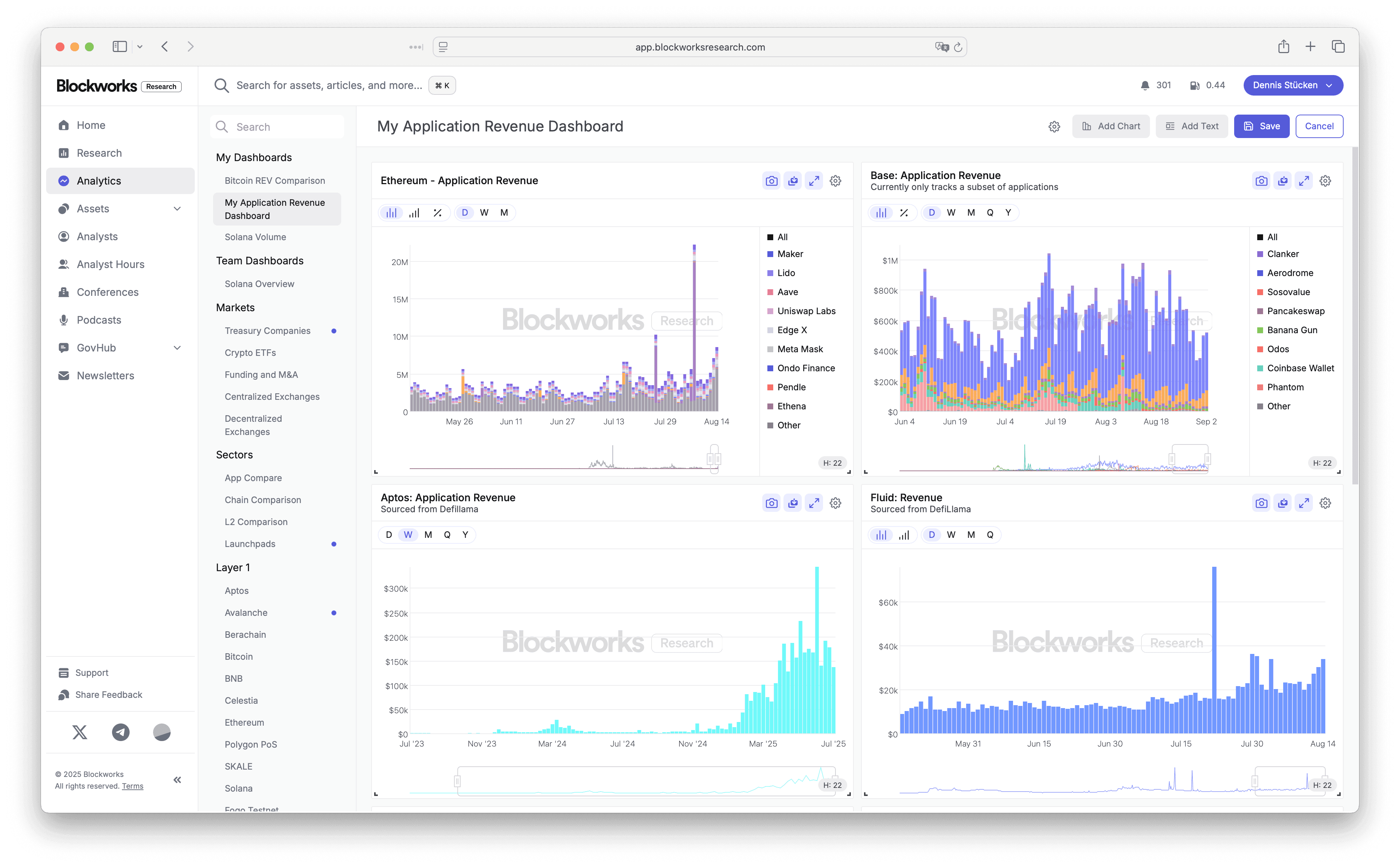Viewport: 1400px width, 867px height.
Task: Set Fluid chart to monthly M interval
Action: point(971,535)
